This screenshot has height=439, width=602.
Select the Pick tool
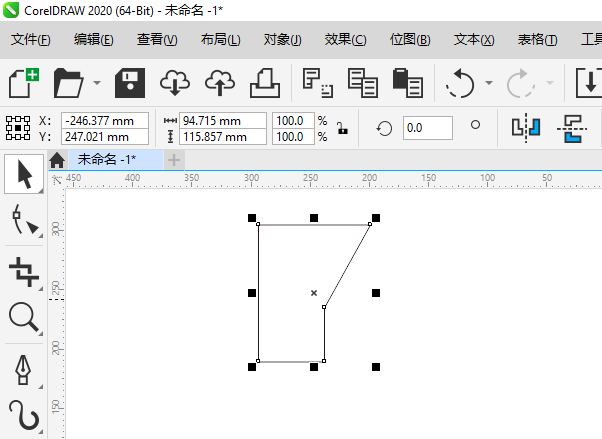(24, 174)
